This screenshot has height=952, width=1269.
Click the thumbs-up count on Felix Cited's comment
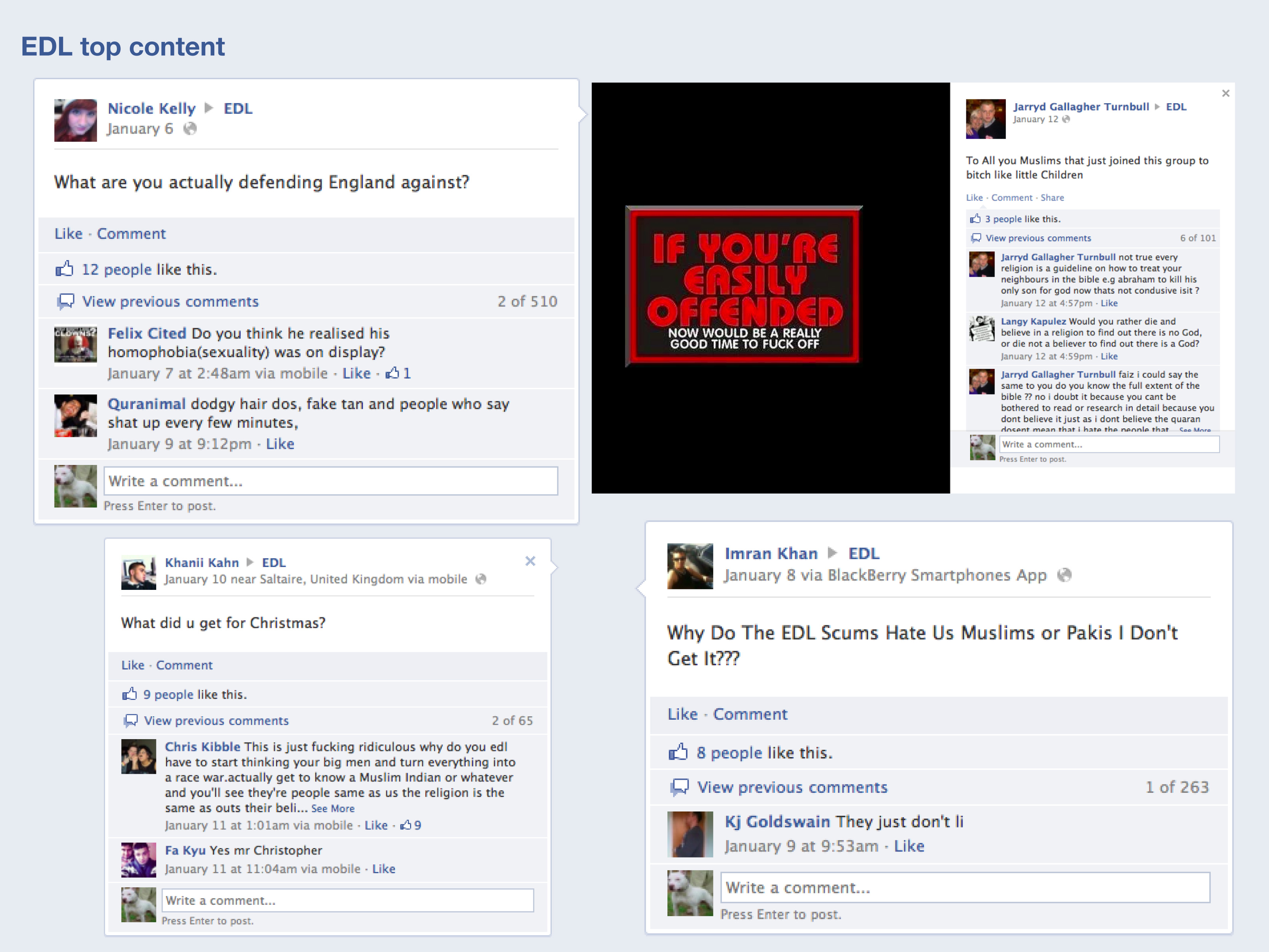coord(398,373)
